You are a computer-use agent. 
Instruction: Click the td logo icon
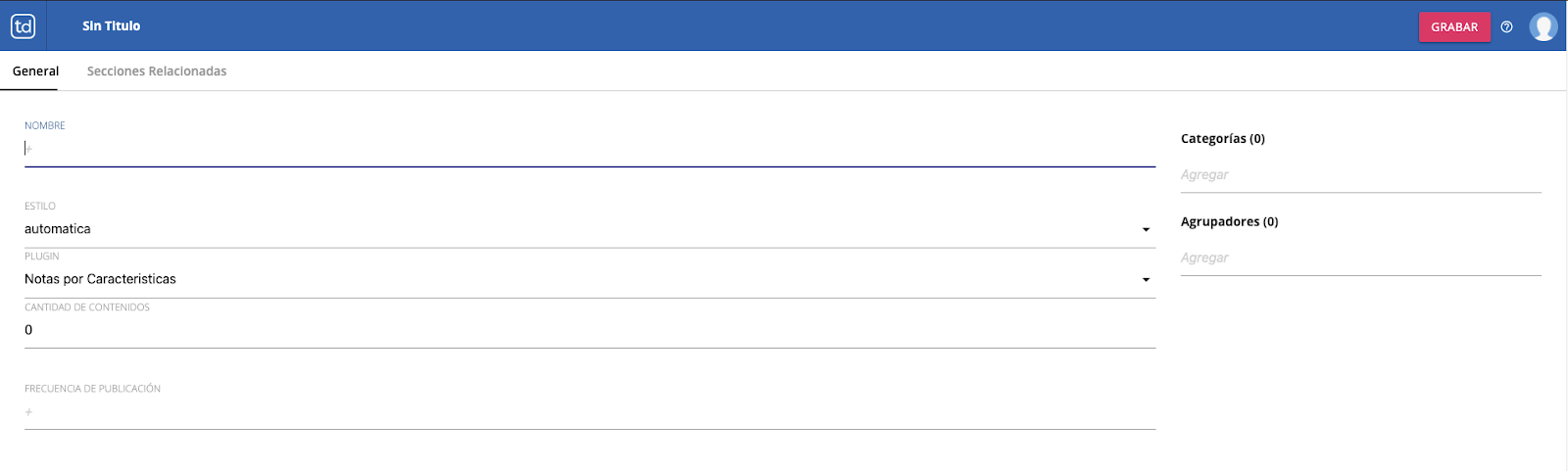(x=24, y=26)
